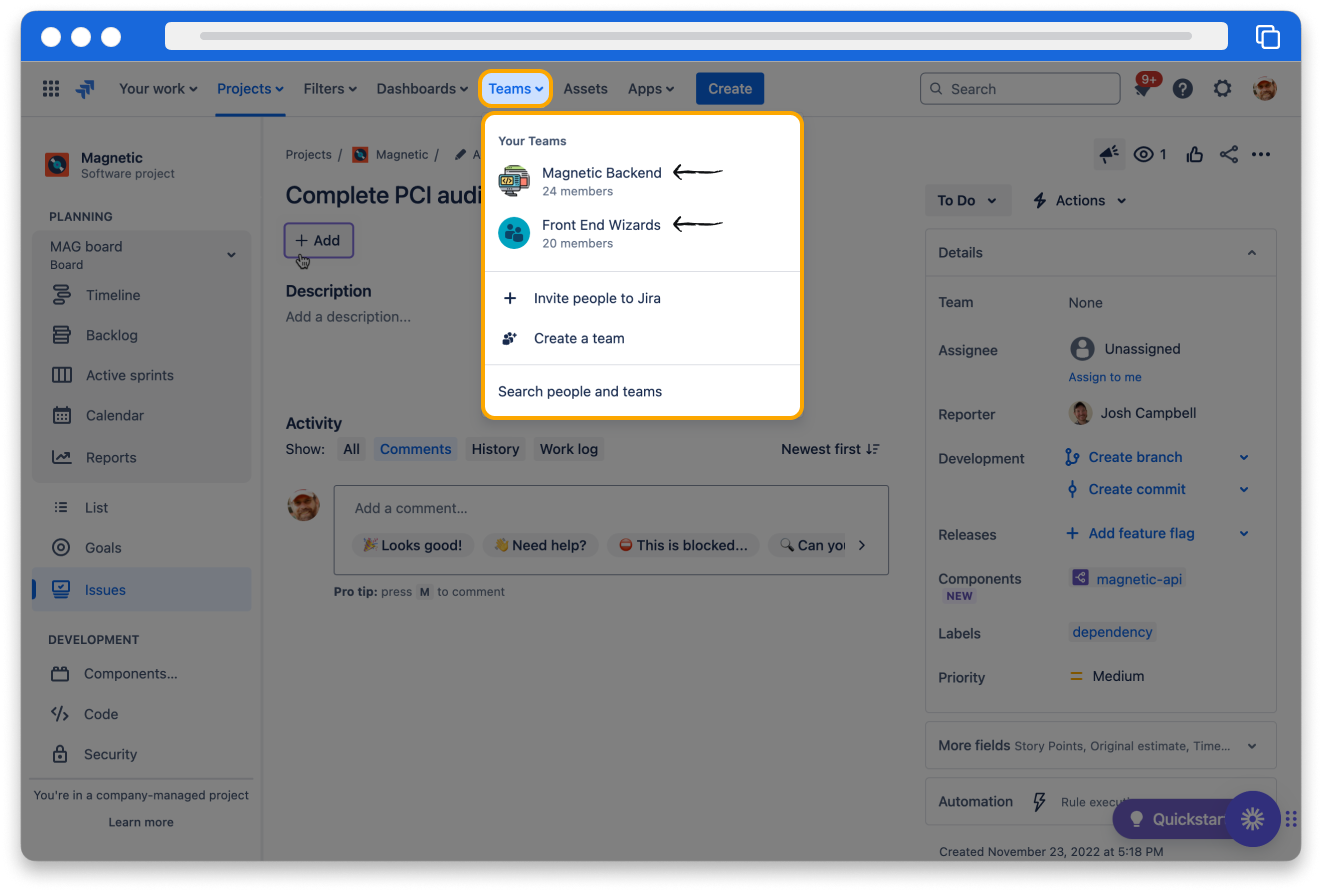Click the Create commit link
The image size is (1322, 892).
tap(1137, 489)
